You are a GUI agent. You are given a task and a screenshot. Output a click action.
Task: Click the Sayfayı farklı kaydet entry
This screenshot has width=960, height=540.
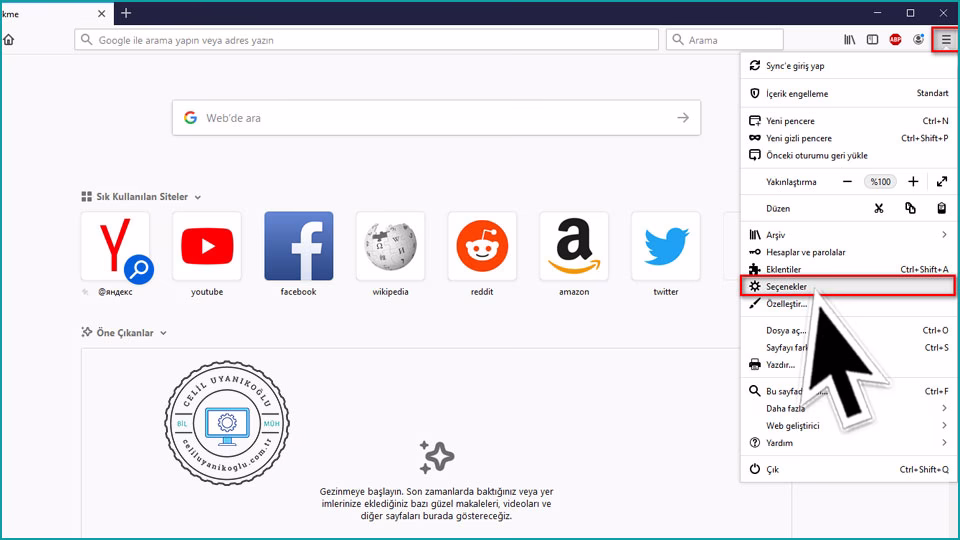pyautogui.click(x=847, y=348)
